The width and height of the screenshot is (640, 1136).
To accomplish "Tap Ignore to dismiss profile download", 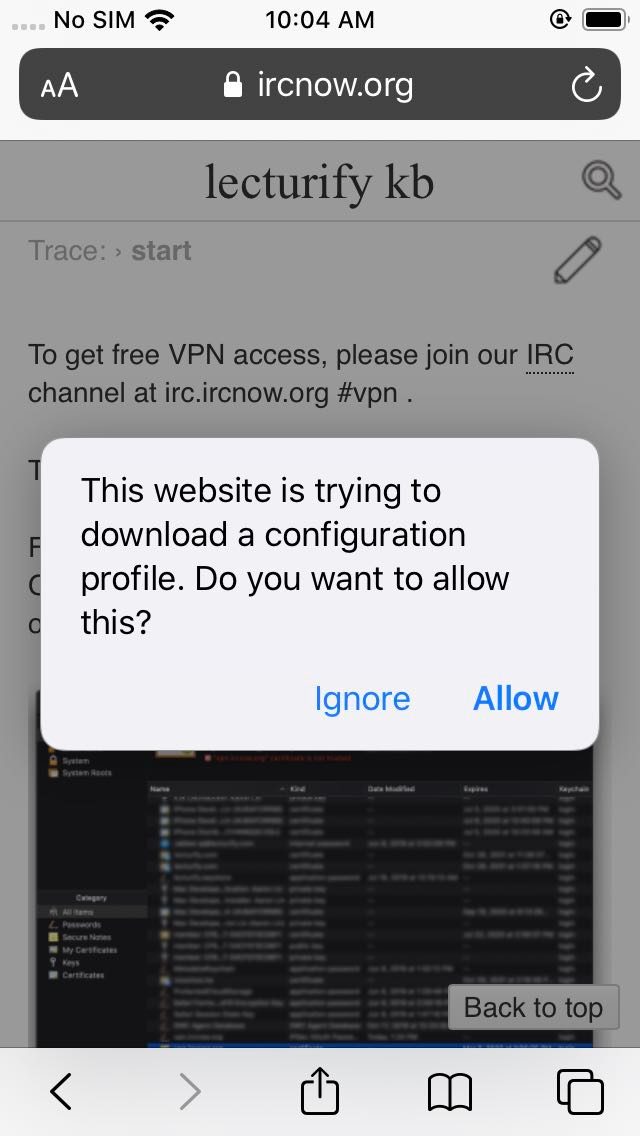I will click(x=362, y=700).
